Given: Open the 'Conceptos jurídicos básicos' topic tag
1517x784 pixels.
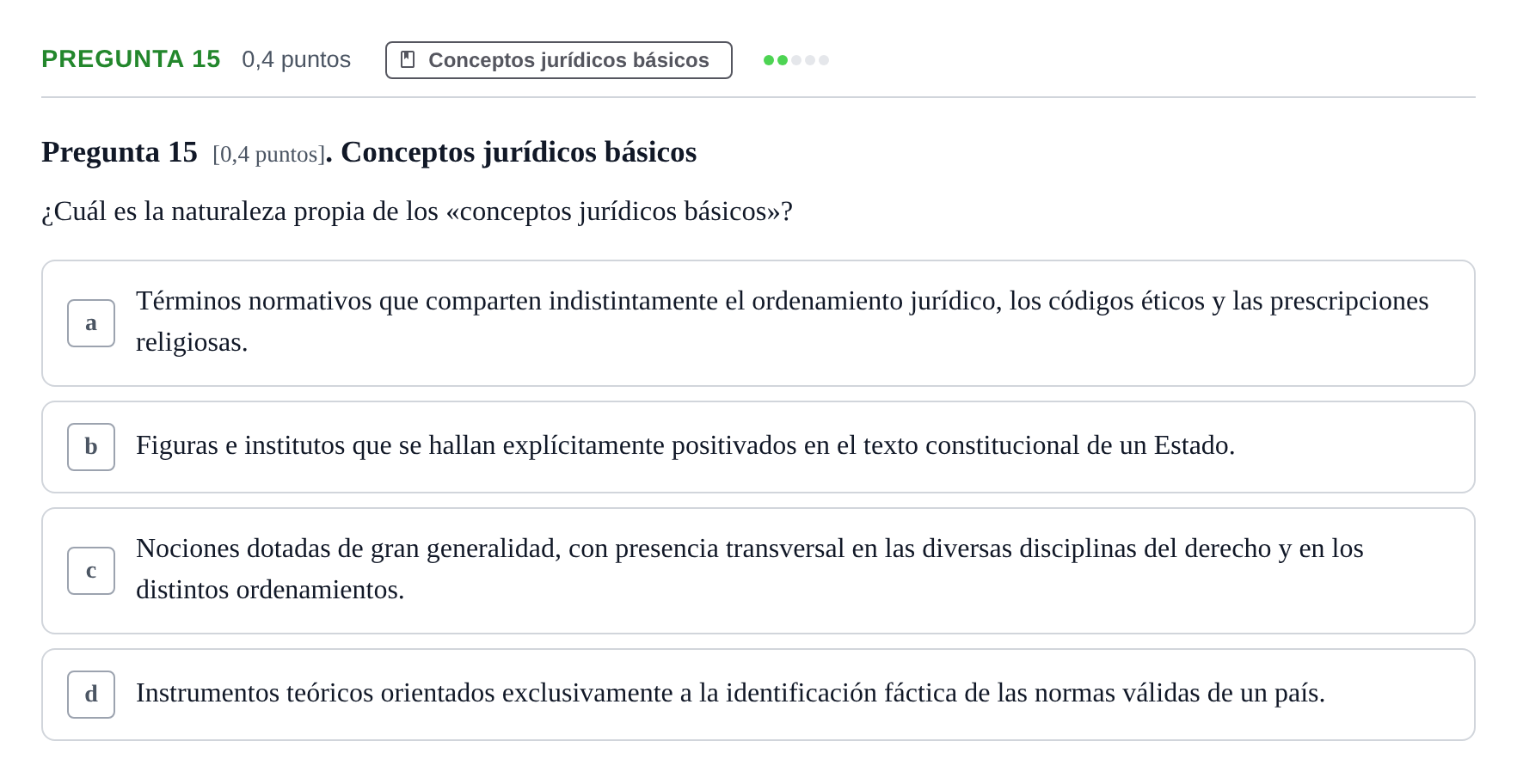Looking at the screenshot, I should (559, 60).
